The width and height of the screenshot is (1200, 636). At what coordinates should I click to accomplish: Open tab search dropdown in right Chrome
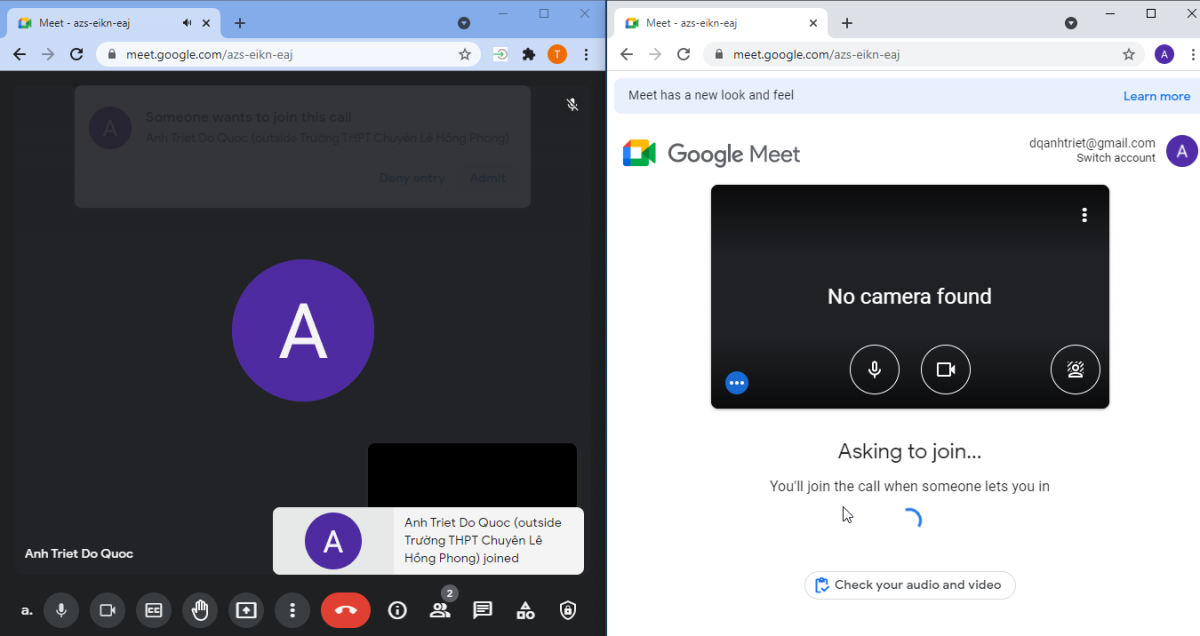click(x=1071, y=23)
